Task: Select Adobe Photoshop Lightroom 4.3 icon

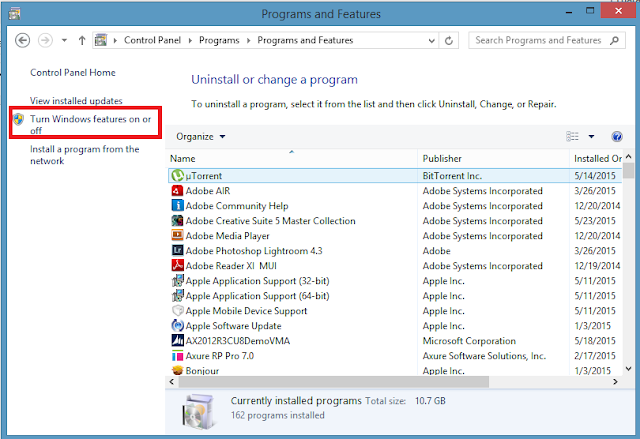Action: coord(178,250)
